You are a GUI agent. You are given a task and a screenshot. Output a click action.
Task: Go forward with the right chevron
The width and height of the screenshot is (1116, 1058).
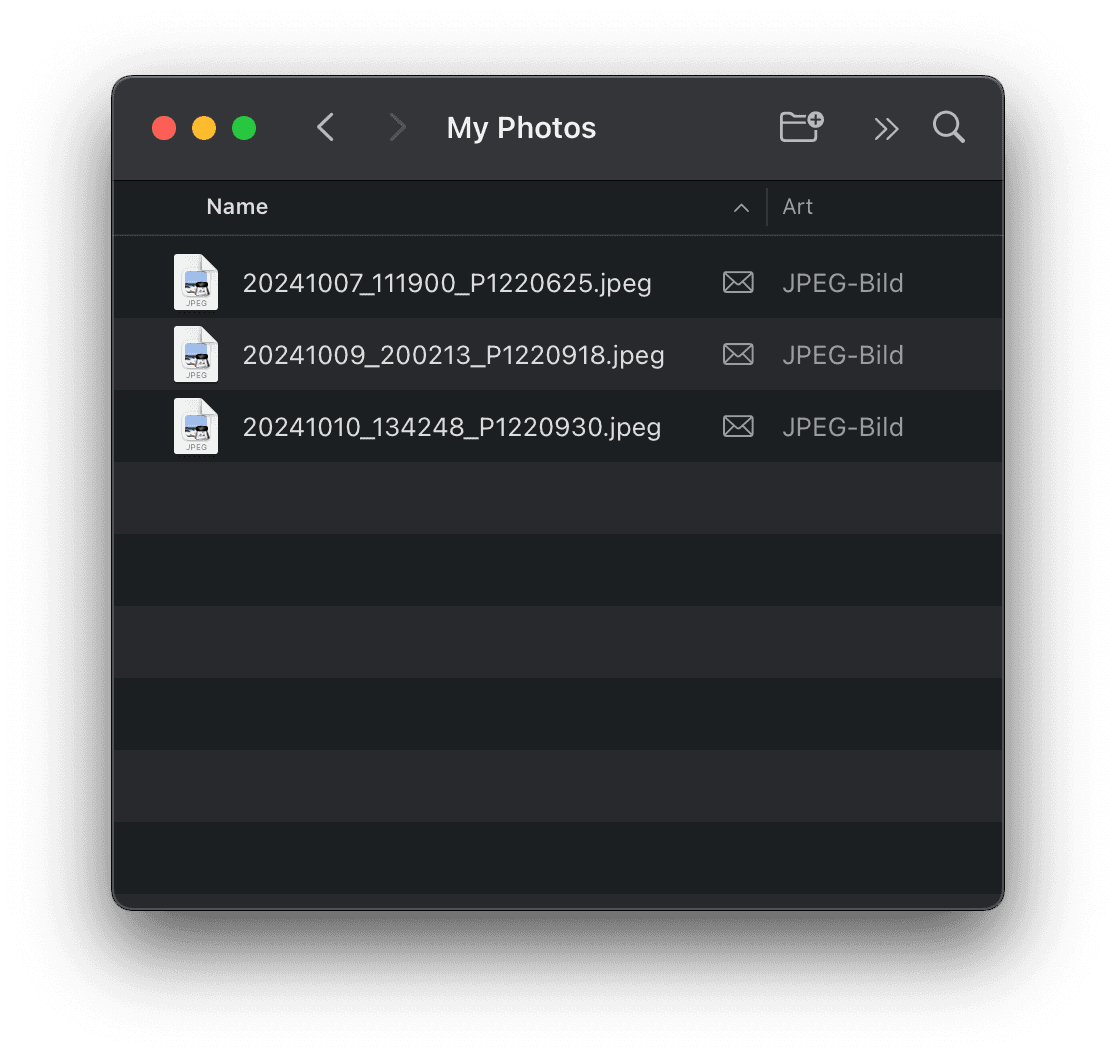[397, 128]
